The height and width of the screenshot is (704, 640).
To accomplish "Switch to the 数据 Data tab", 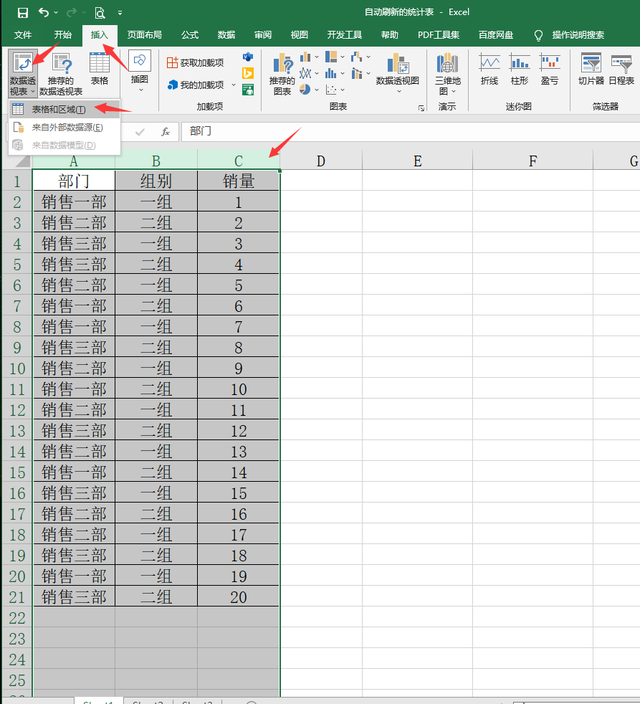I will click(226, 35).
